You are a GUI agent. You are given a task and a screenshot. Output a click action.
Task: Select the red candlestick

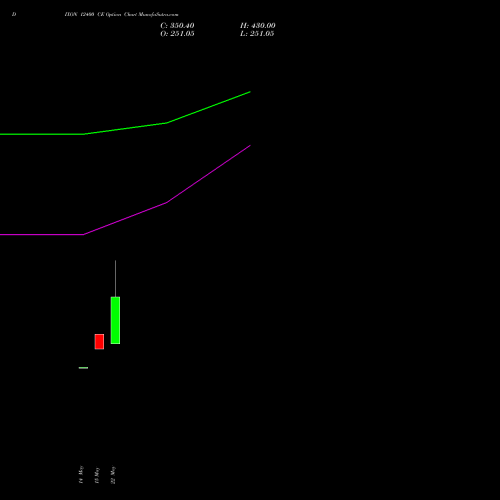point(99,342)
